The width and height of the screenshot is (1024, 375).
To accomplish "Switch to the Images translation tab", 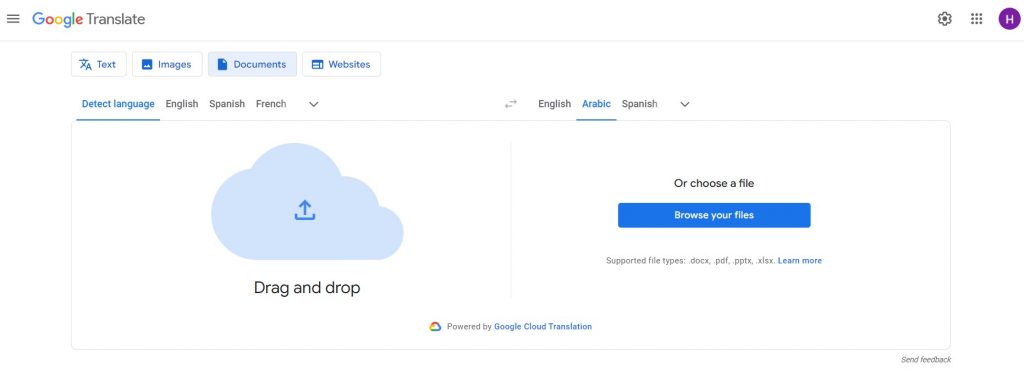I will (x=167, y=64).
